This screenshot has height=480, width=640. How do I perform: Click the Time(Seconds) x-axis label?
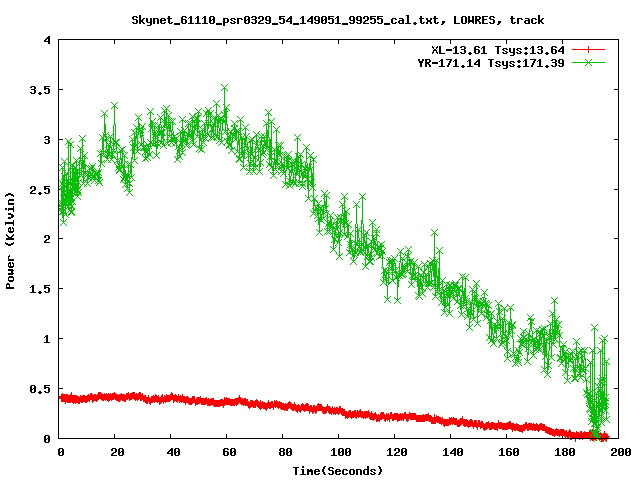click(x=337, y=470)
